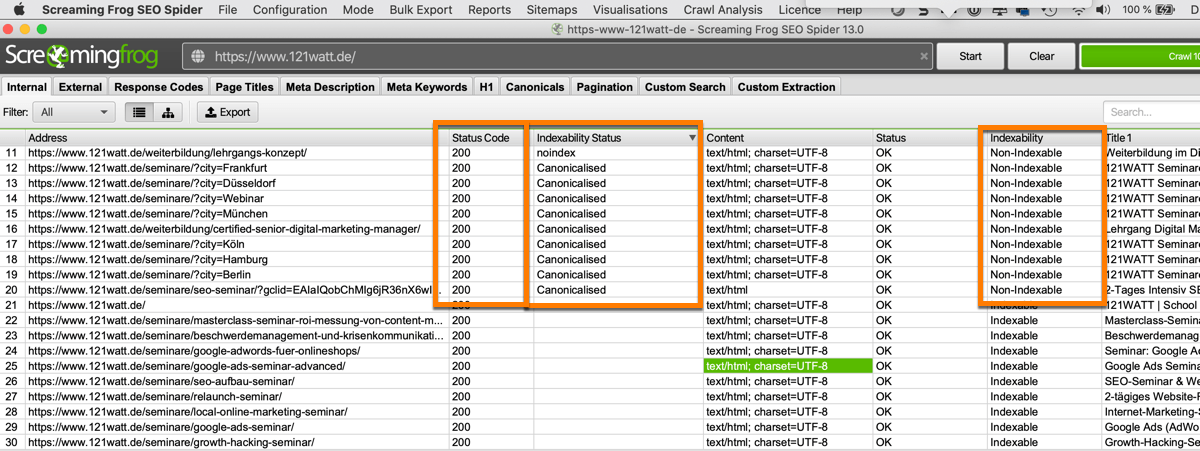Click the Start crawl button
Image resolution: width=1200 pixels, height=451 pixels.
(x=970, y=56)
